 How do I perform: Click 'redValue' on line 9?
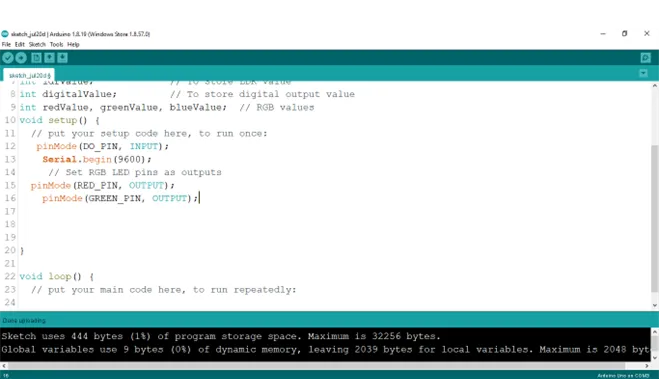pyautogui.click(x=66, y=108)
